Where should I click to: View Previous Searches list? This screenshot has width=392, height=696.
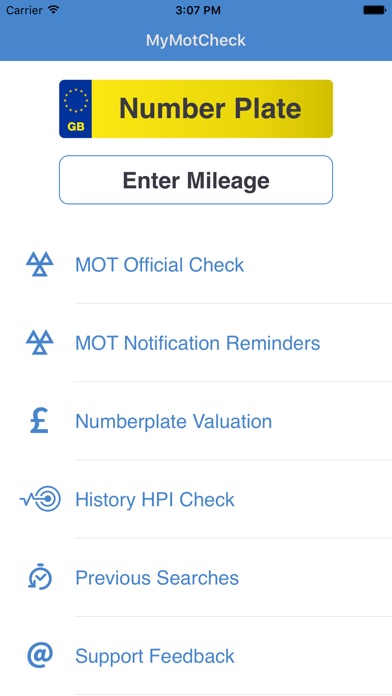234,577
